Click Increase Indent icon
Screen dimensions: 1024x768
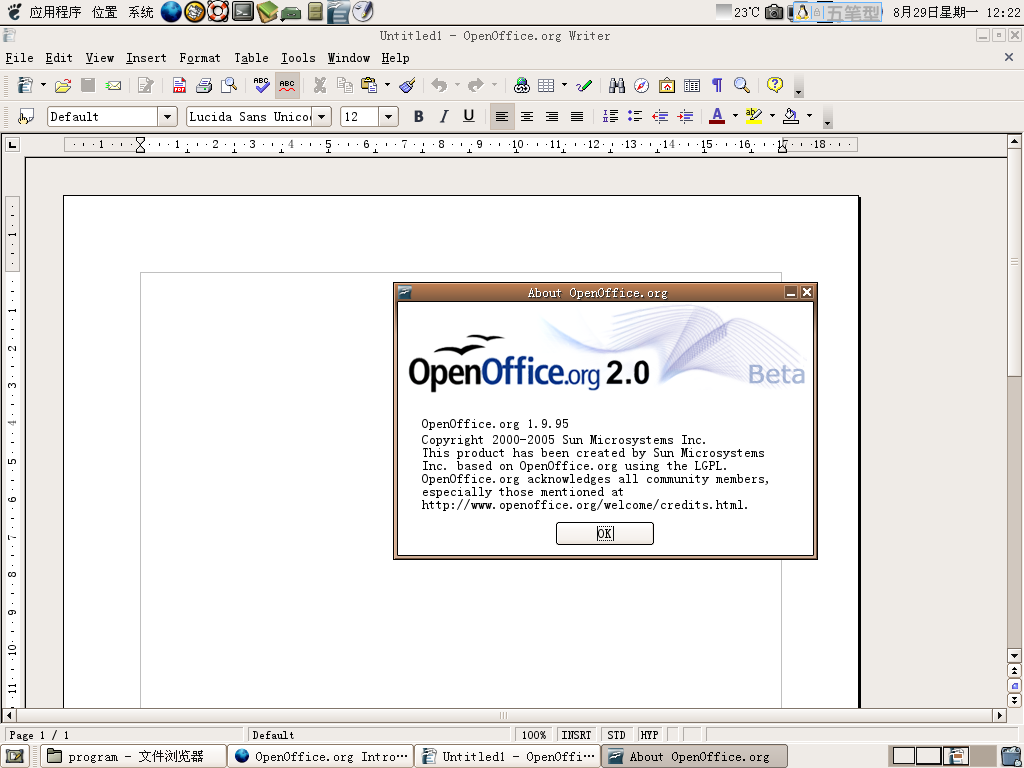coord(685,116)
